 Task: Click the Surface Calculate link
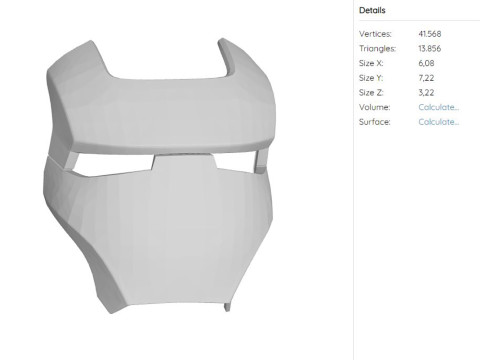click(439, 122)
